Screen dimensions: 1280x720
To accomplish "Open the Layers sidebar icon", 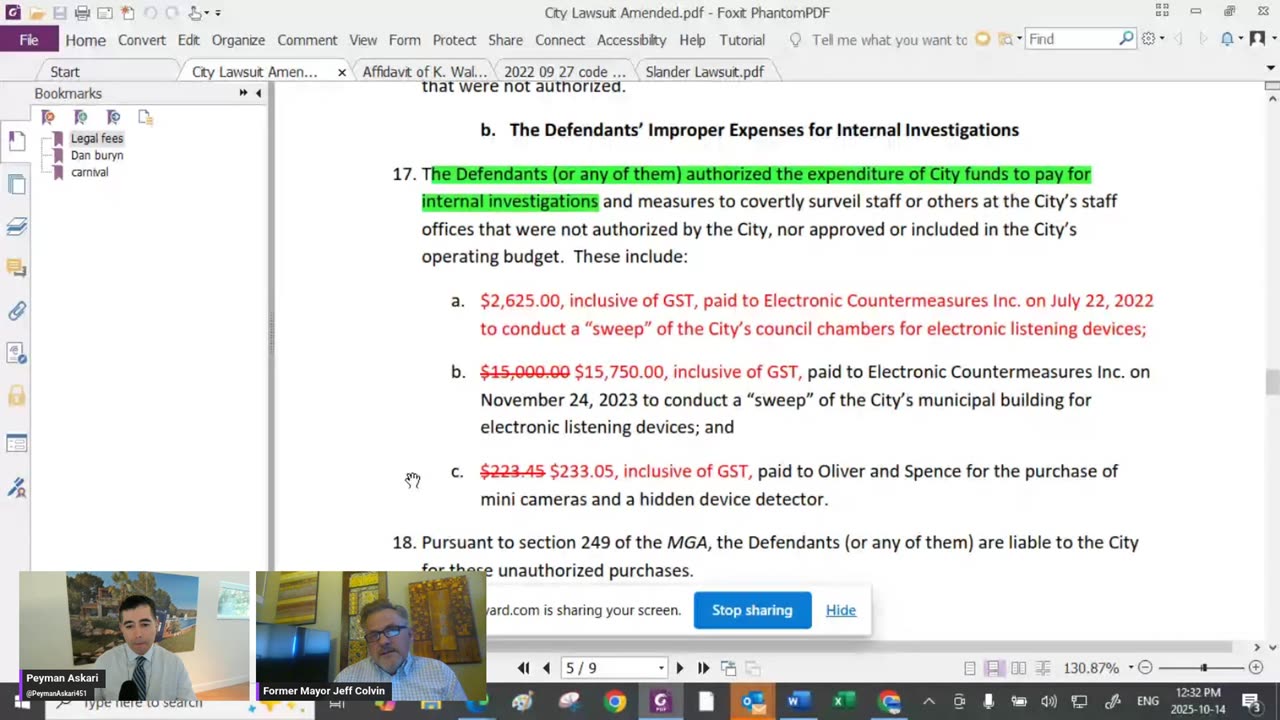I will click(16, 227).
